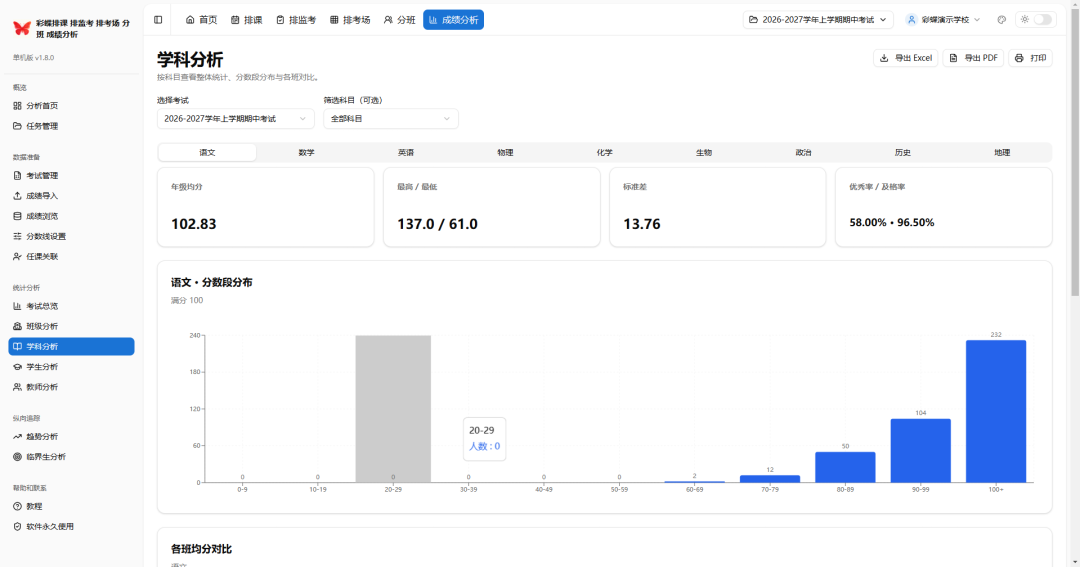Open 分数线设置 in the sidebar
Image resolution: width=1080 pixels, height=567 pixels.
[x=46, y=236]
